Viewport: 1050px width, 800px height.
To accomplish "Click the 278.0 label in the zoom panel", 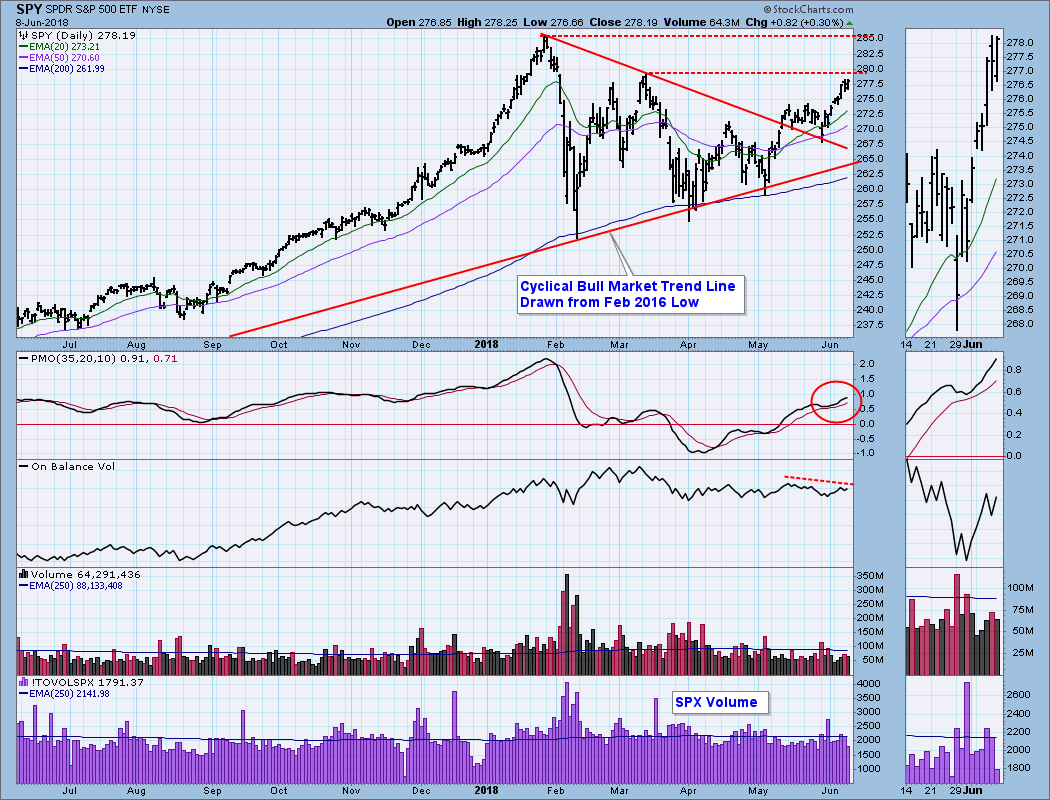I will pyautogui.click(x=1020, y=42).
